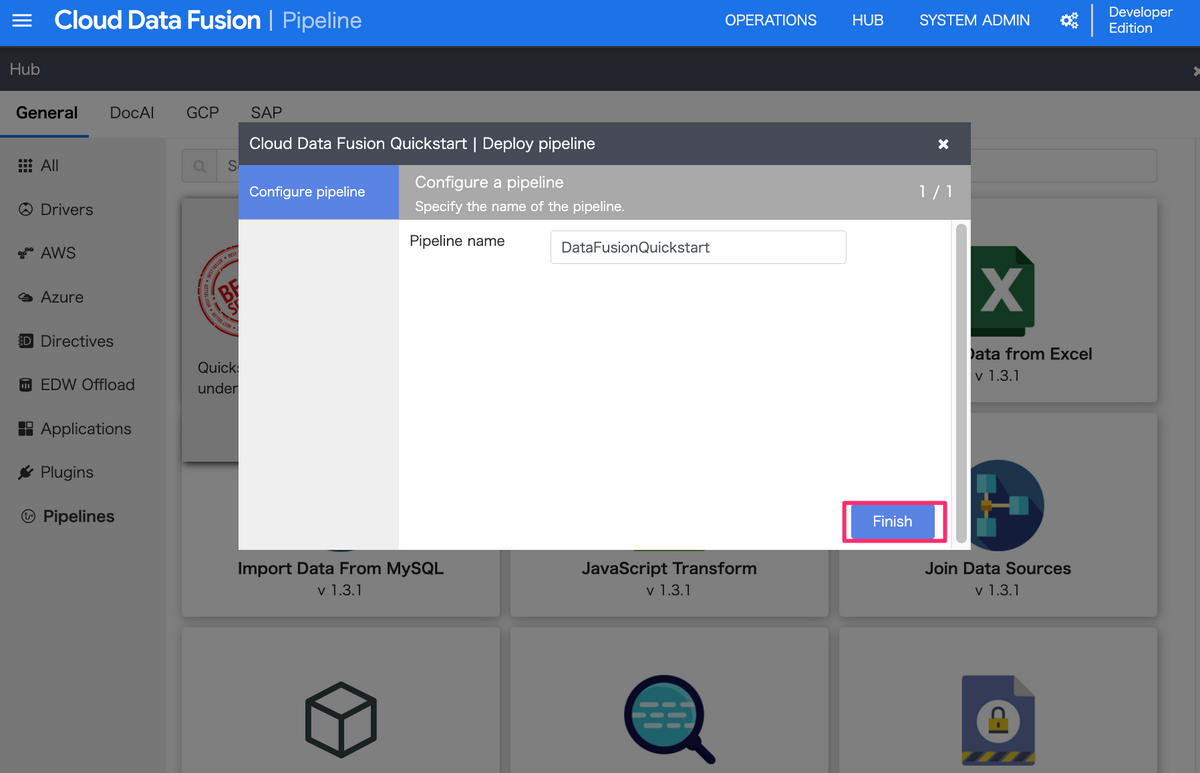1200x773 pixels.
Task: Click the Join Data Sources icon
Action: [1004, 506]
